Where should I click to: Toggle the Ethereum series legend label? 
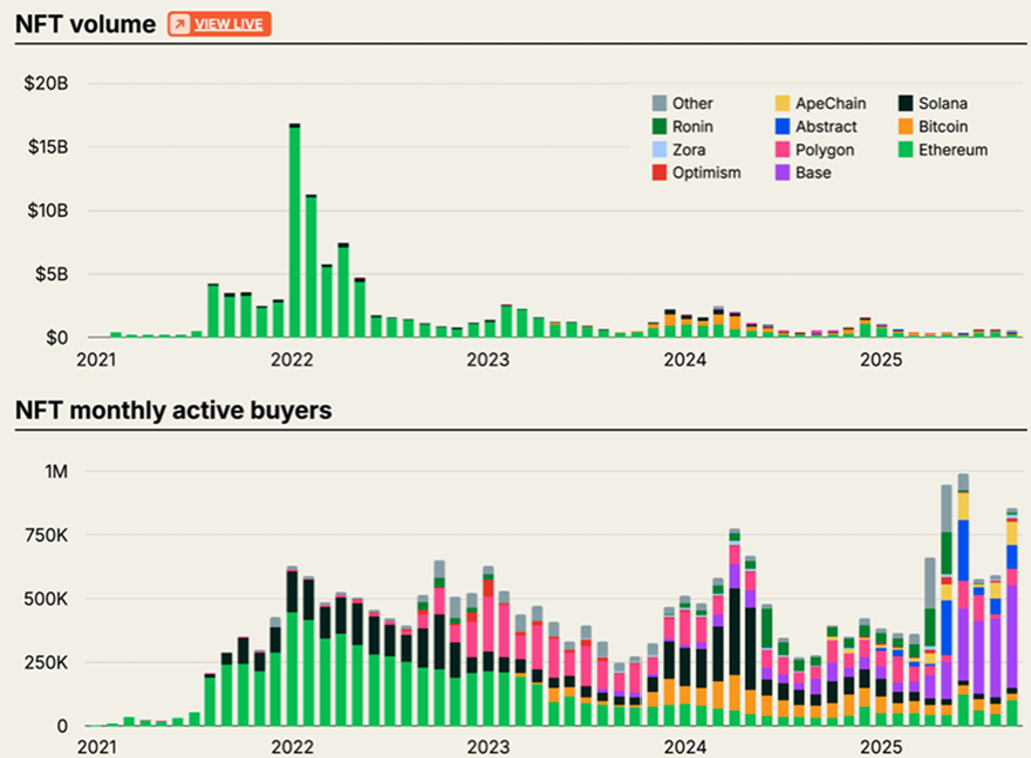tap(952, 150)
